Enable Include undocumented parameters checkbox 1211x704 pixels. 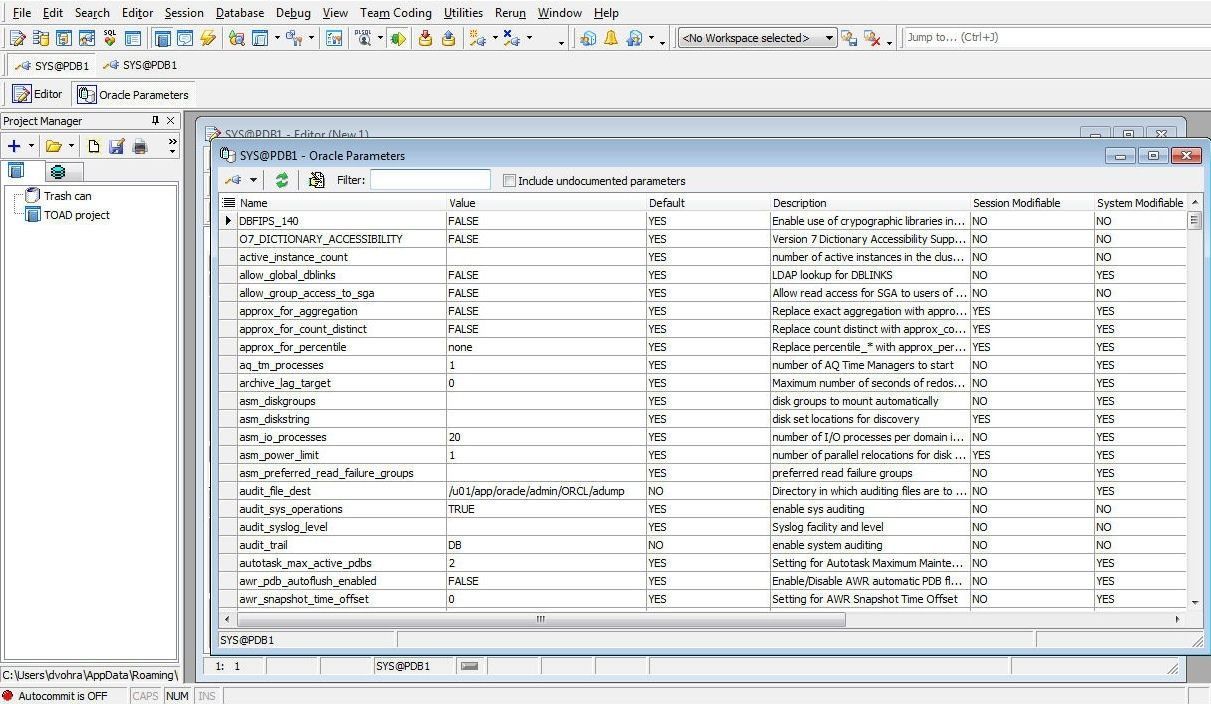tap(509, 181)
